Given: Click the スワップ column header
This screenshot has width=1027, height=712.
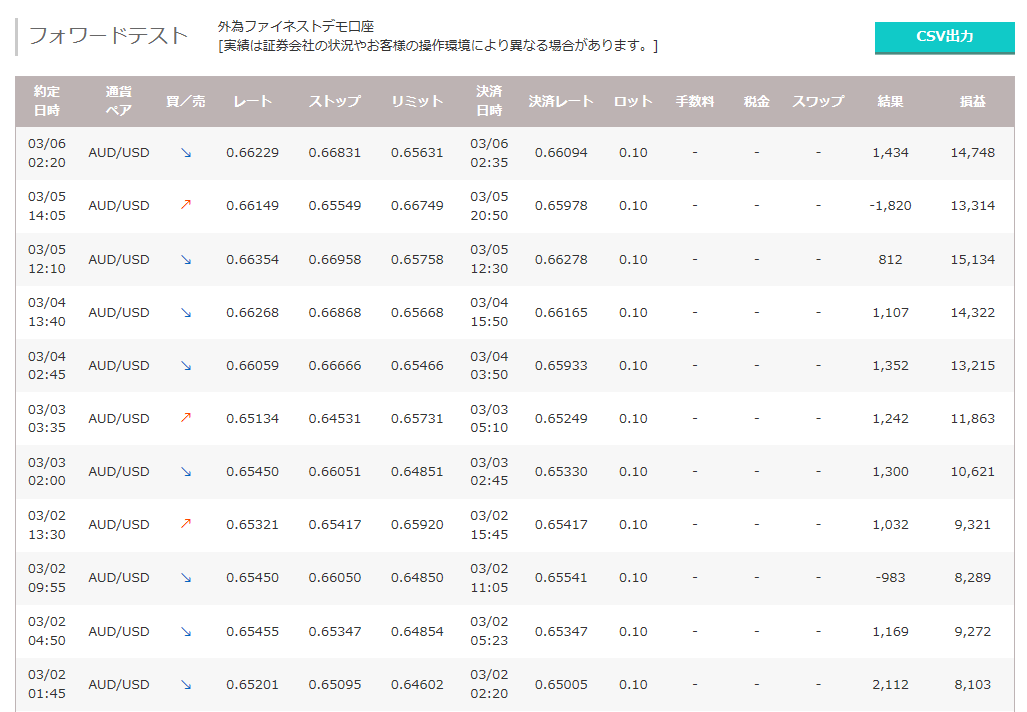Looking at the screenshot, I should click(x=818, y=102).
